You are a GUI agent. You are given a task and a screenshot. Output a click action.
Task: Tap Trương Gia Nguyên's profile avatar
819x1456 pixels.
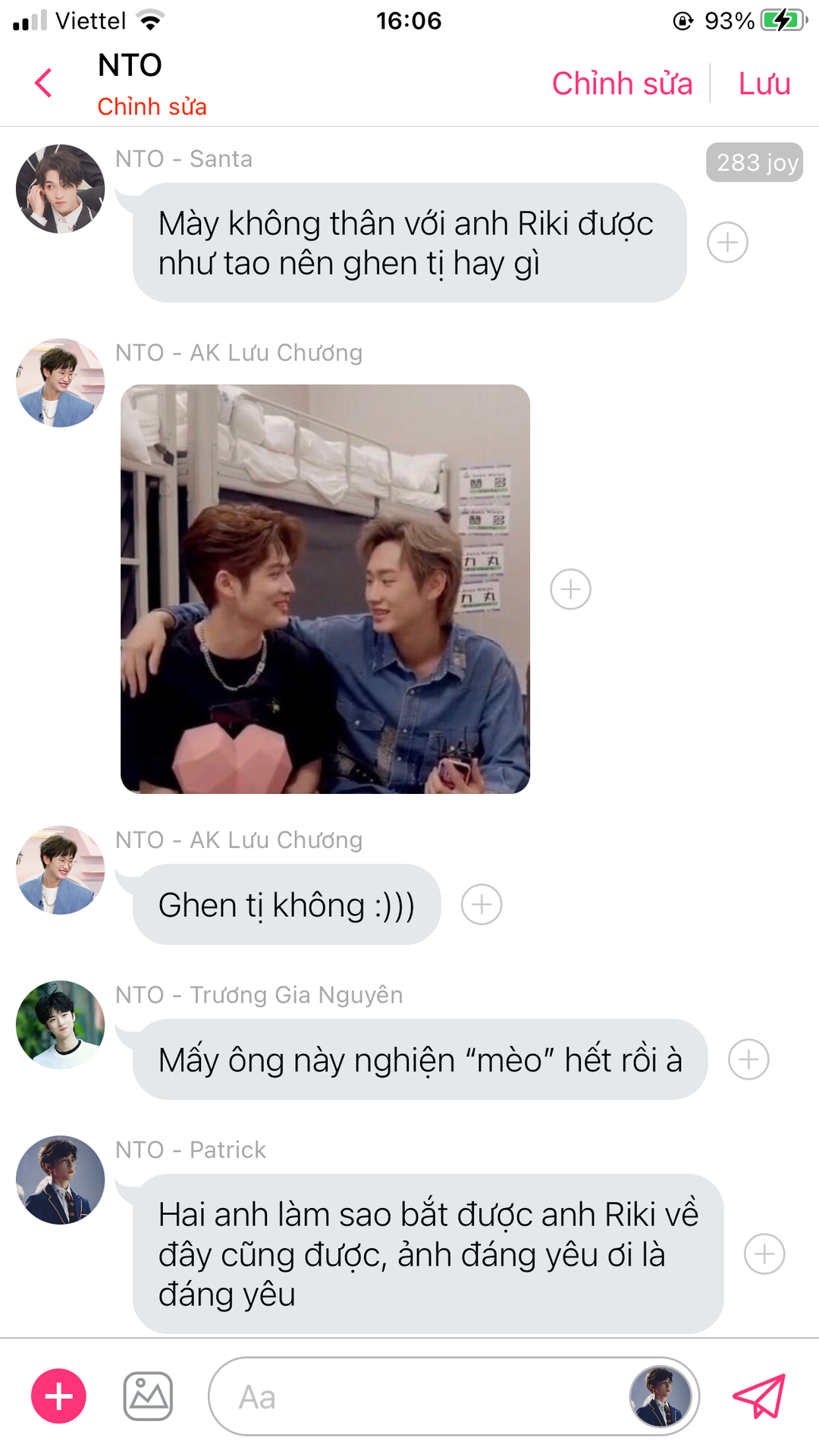[x=61, y=1025]
